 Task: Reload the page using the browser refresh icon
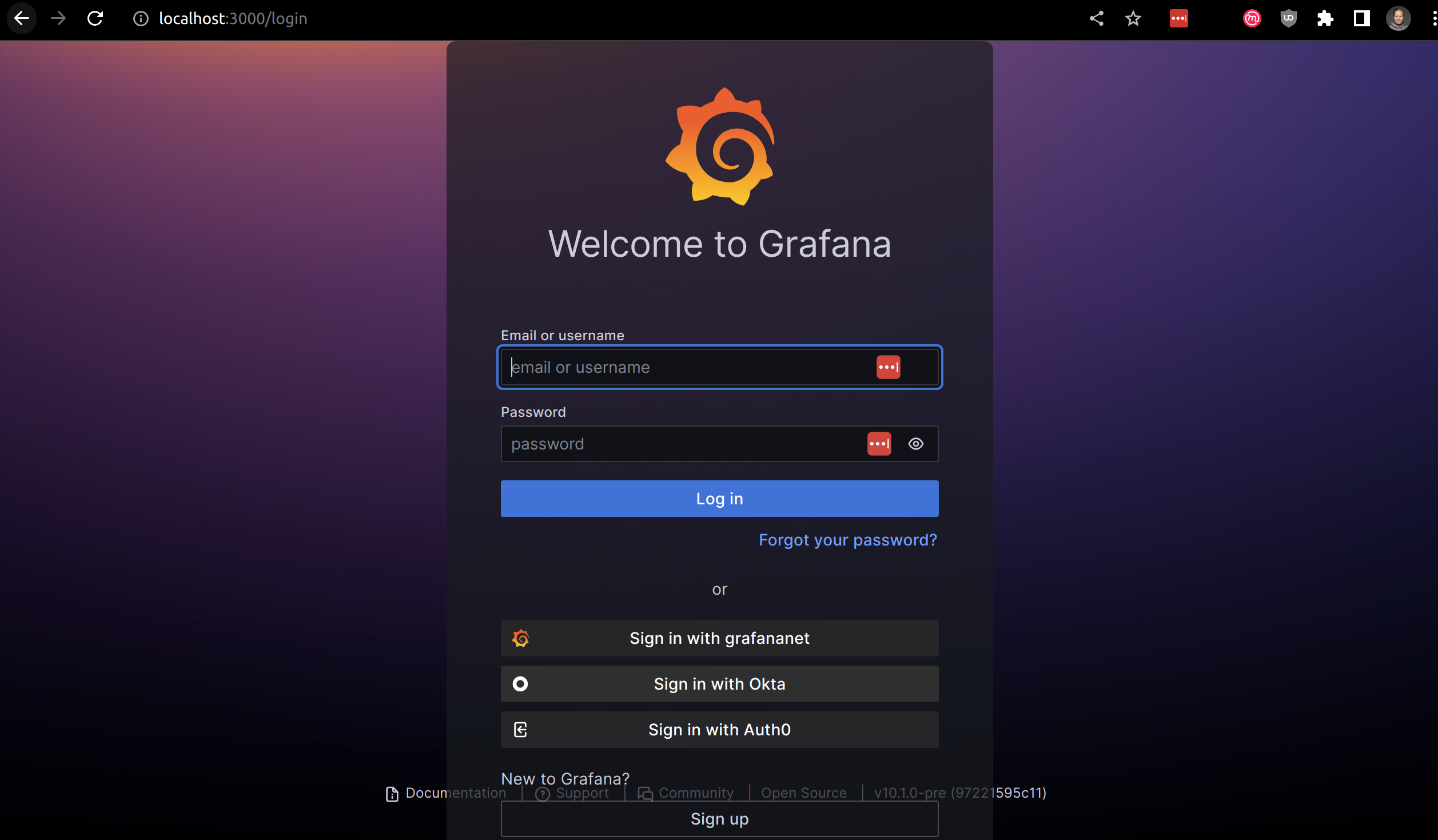[95, 18]
